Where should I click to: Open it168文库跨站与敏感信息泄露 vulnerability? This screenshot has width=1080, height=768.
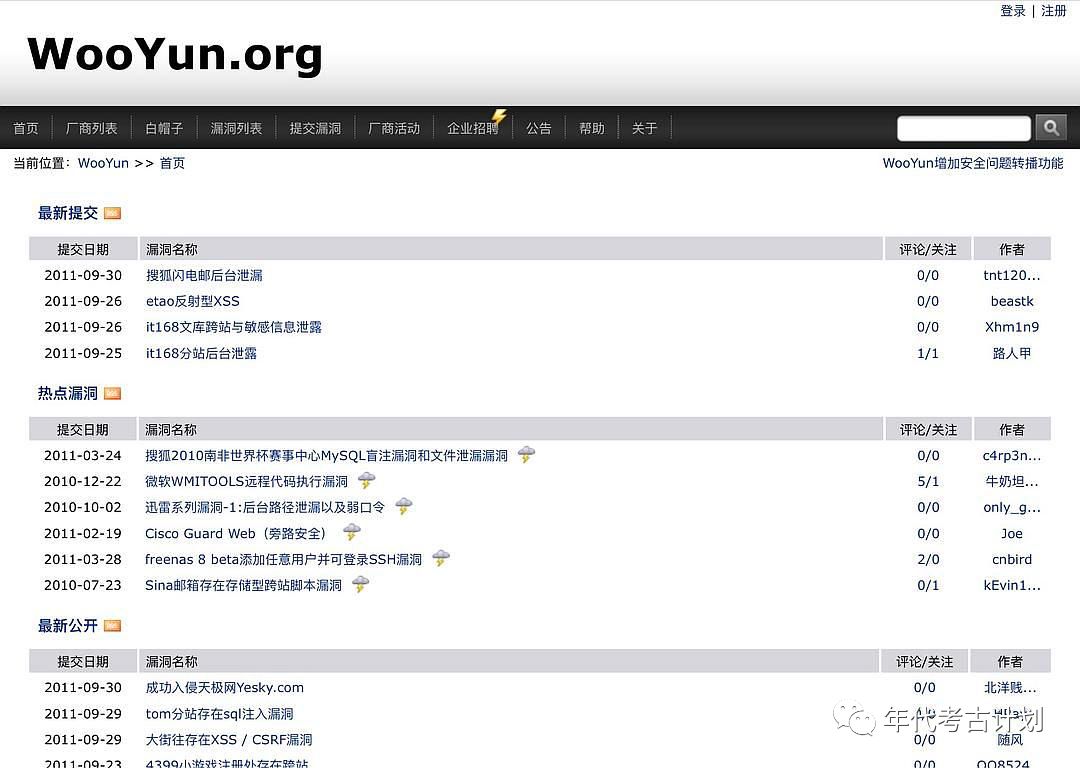233,327
